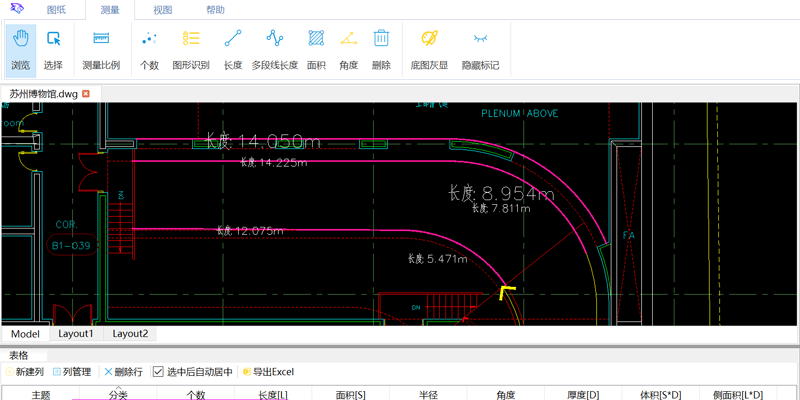Image resolution: width=800 pixels, height=400 pixels.
Task: Choose the 角度 angle tool
Action: point(348,51)
